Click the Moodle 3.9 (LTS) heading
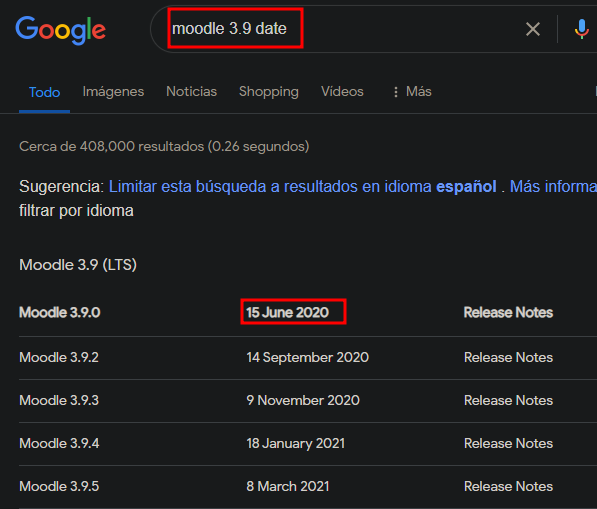This screenshot has height=509, width=597. 78,265
